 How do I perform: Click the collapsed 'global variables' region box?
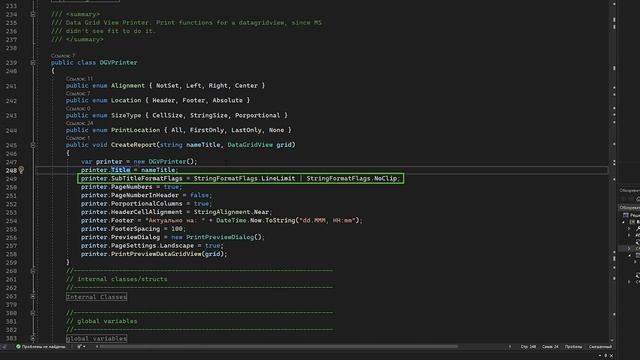pyautogui.click(x=96, y=338)
